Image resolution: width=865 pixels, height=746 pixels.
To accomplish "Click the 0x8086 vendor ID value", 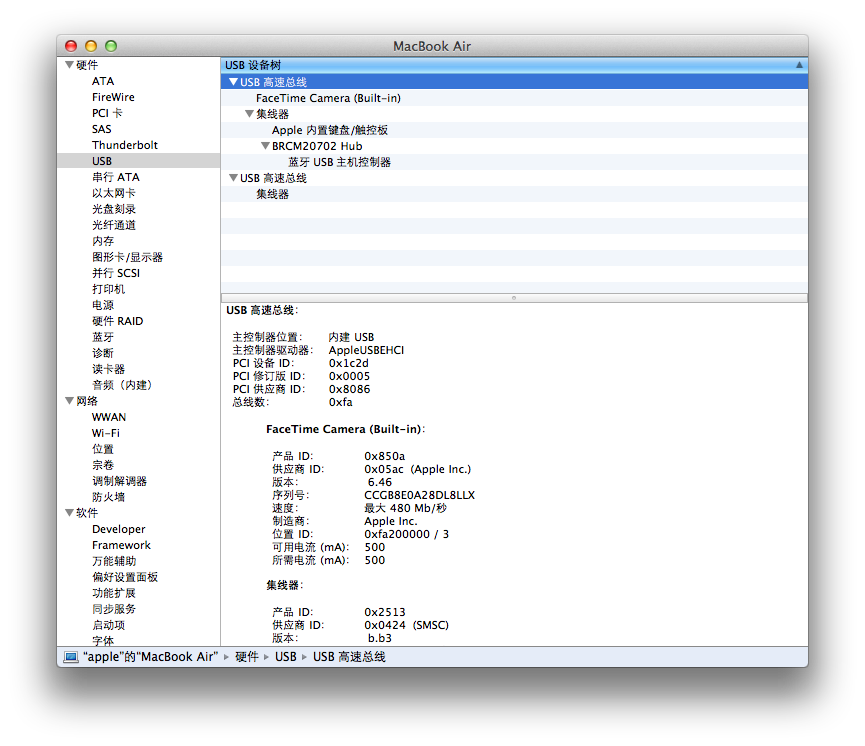I will click(349, 390).
